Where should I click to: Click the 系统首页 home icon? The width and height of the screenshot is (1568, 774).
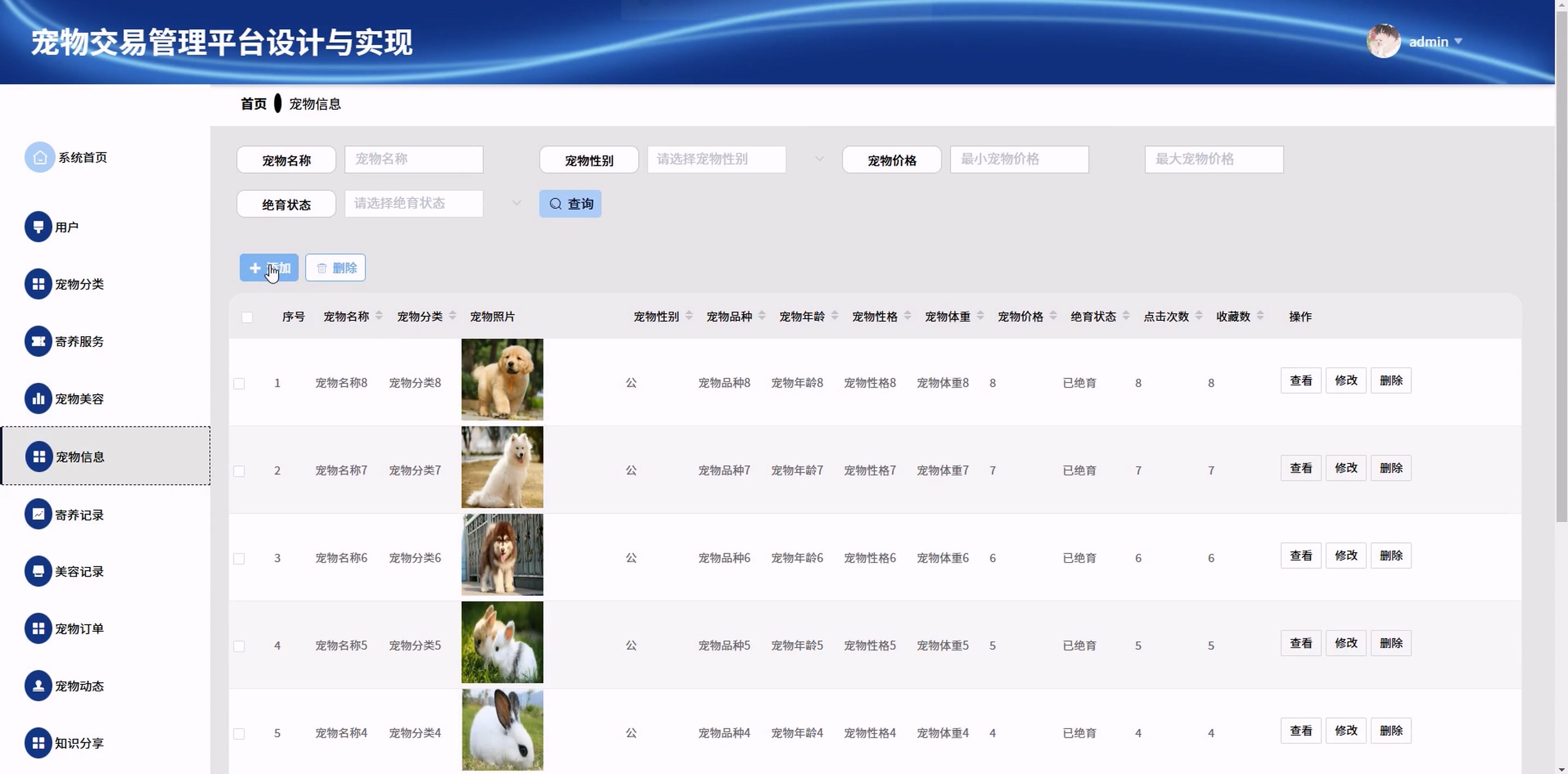point(39,157)
